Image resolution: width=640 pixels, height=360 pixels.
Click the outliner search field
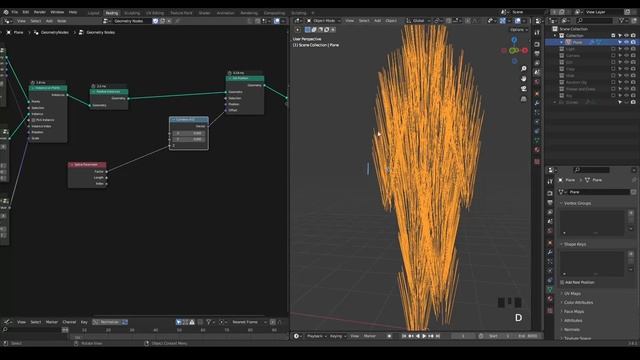(594, 20)
